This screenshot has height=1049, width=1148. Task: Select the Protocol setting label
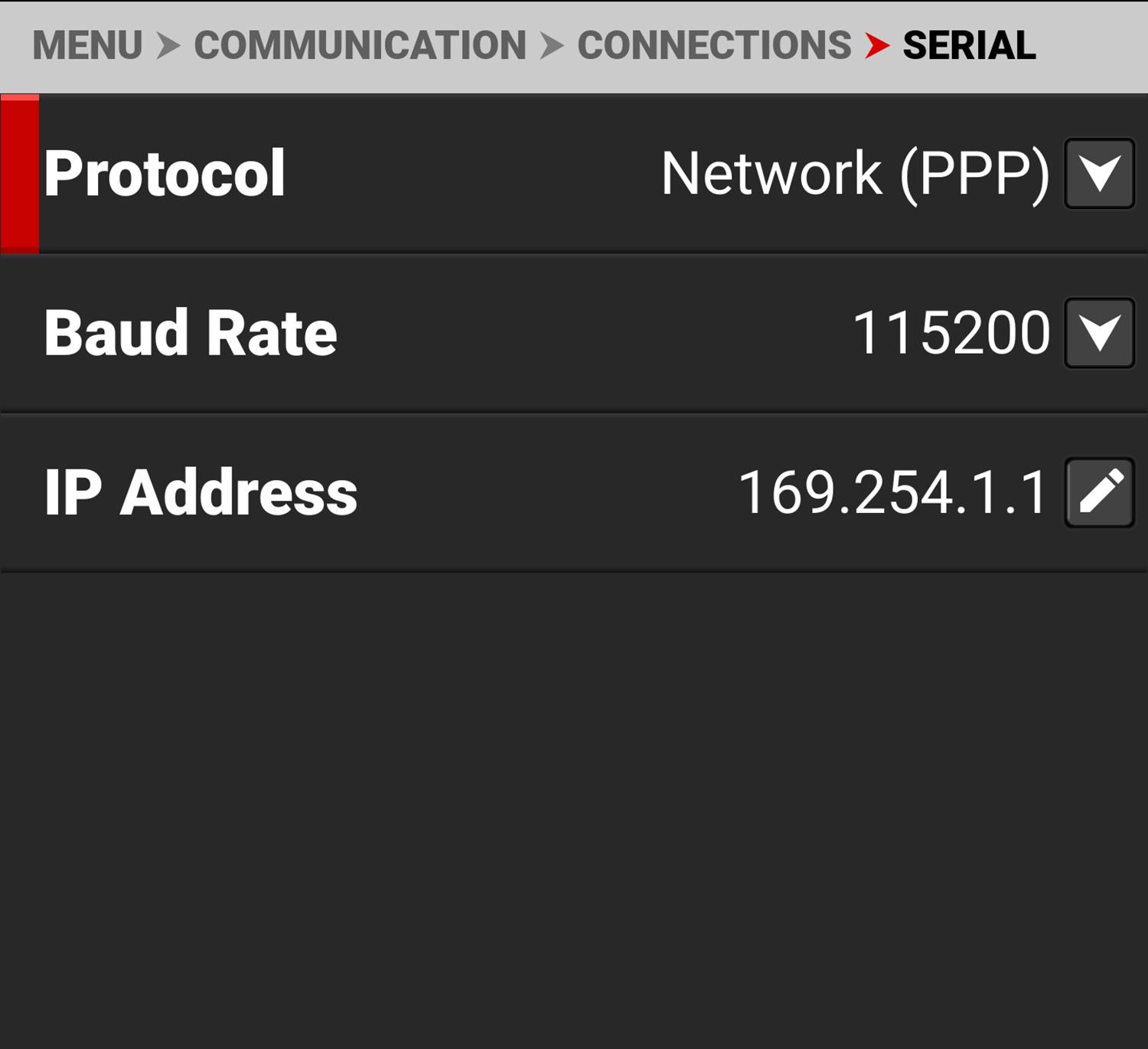[165, 174]
